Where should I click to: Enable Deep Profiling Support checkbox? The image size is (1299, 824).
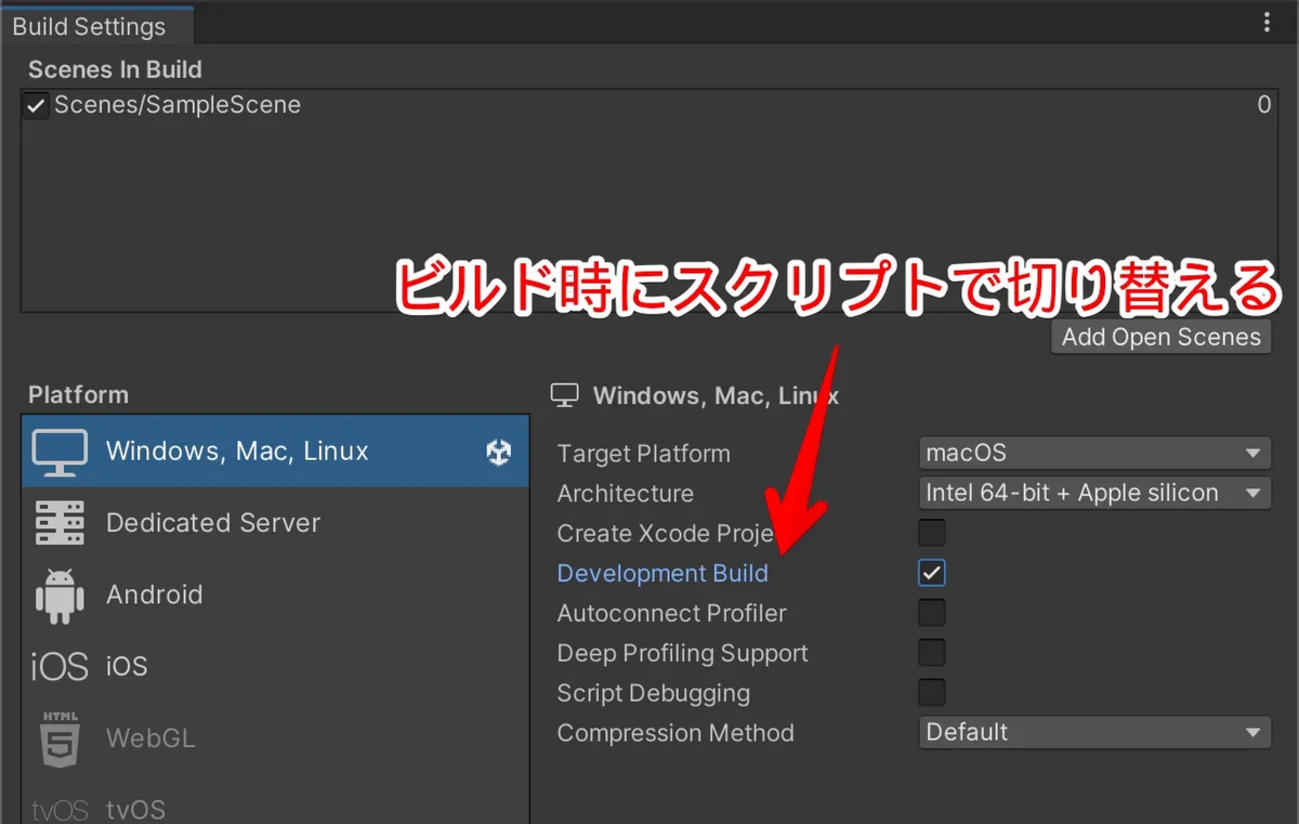[x=931, y=653]
